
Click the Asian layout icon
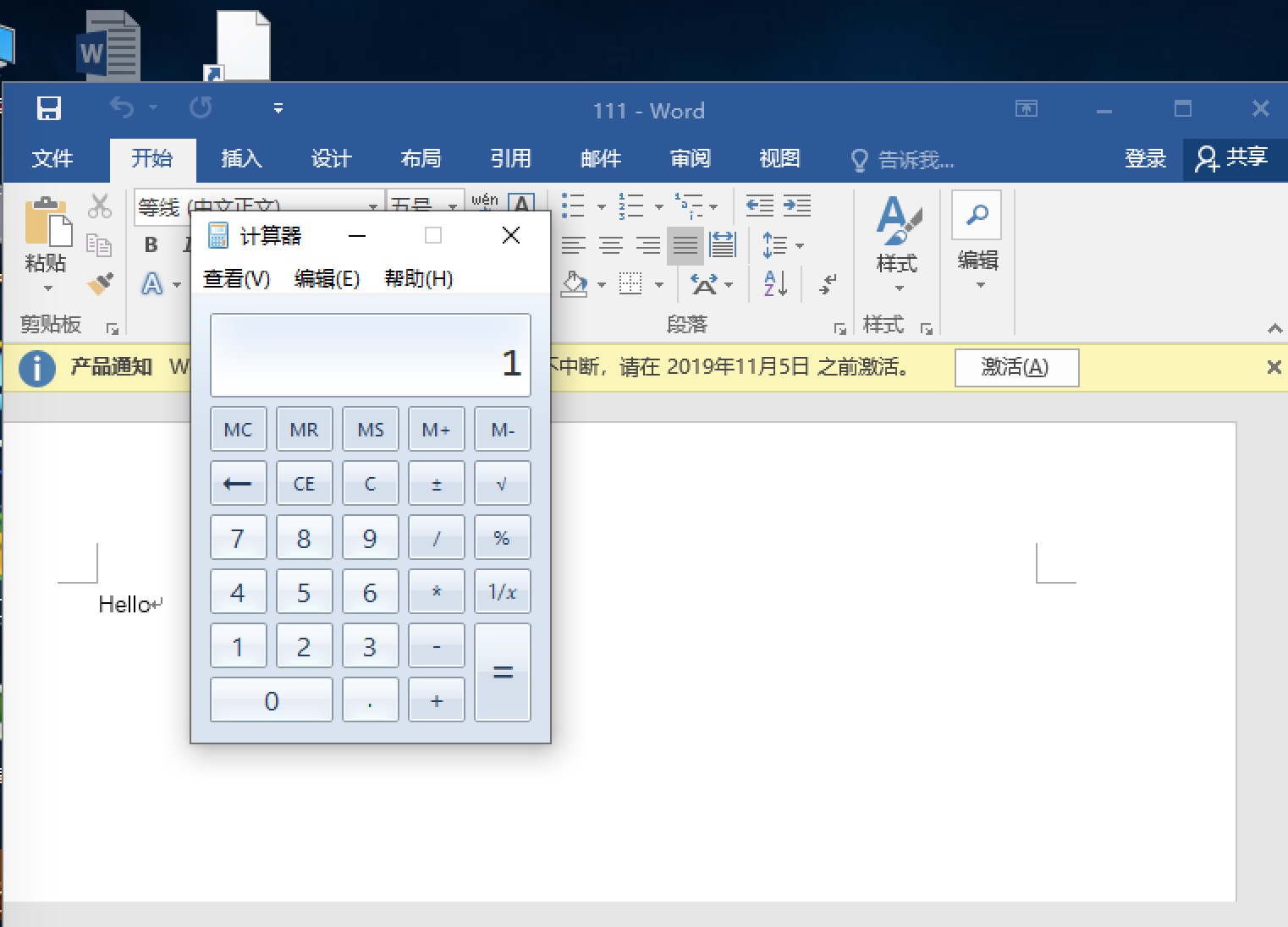(704, 284)
